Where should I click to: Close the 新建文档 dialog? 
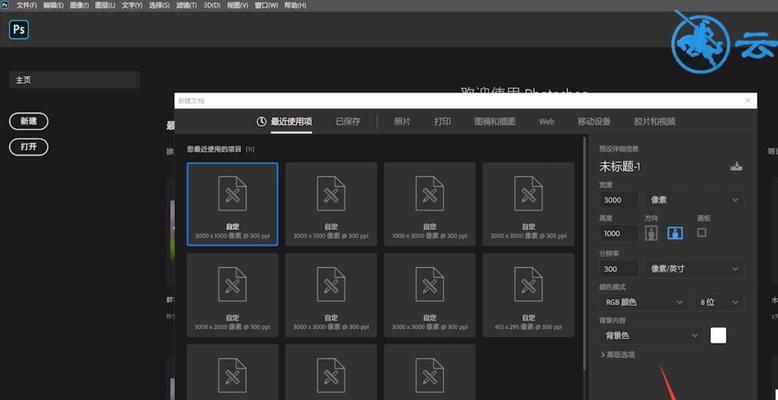[748, 101]
